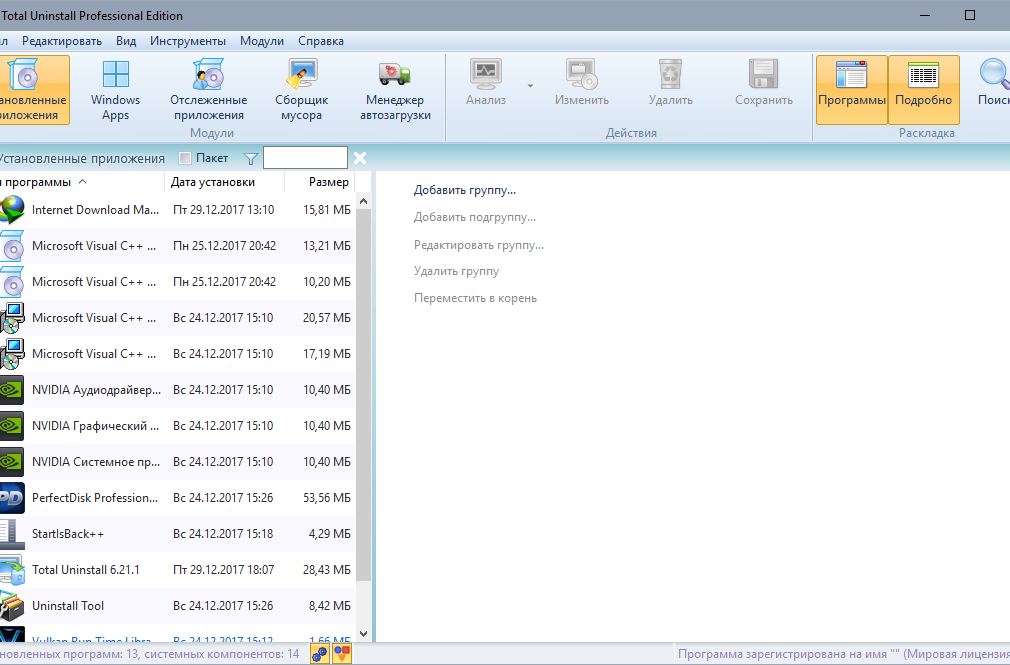
Task: Select the Microsoft Visual C++ 10,20 МБ icon
Action: pyautogui.click(x=12, y=282)
